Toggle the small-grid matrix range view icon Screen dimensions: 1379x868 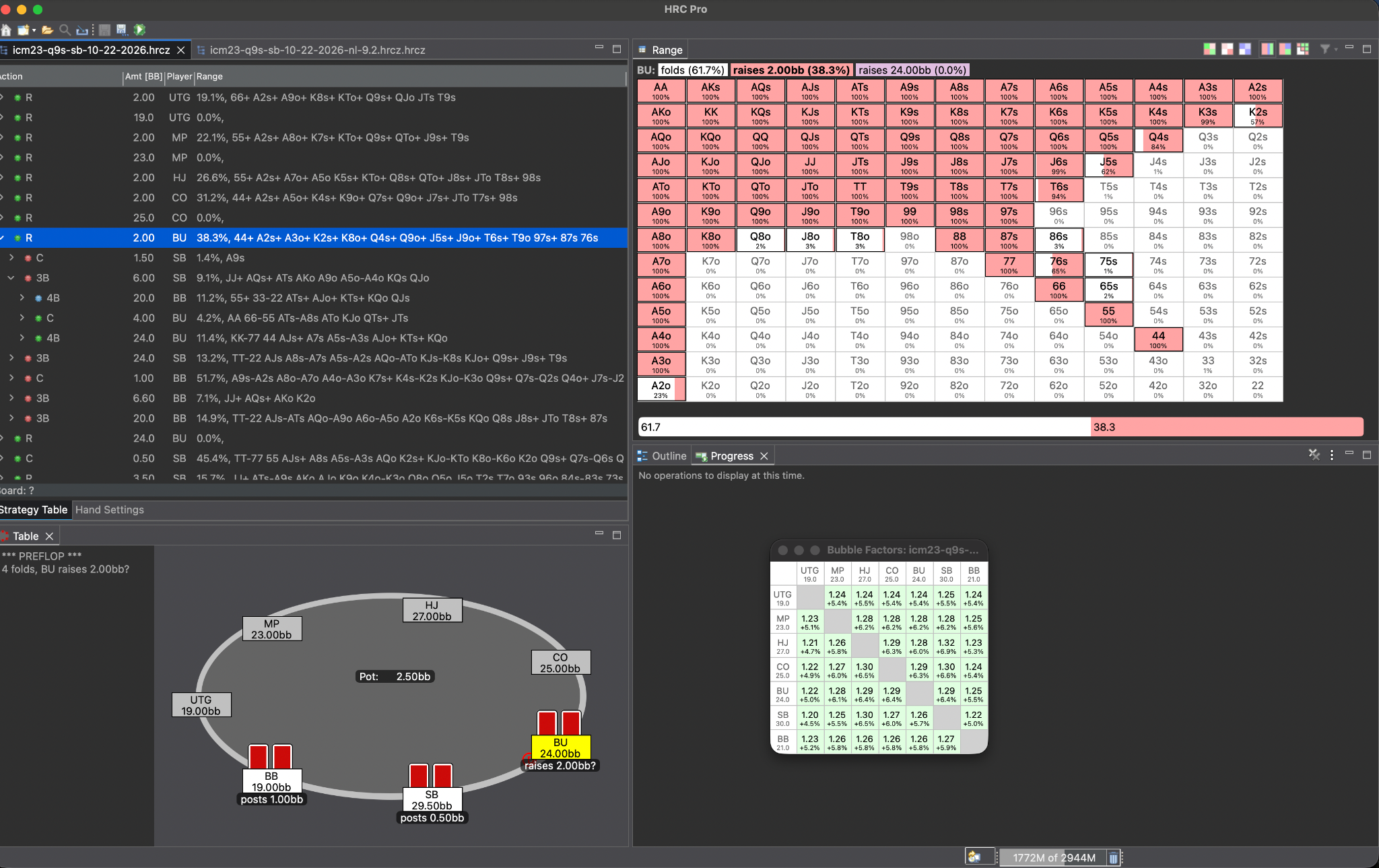[1303, 49]
